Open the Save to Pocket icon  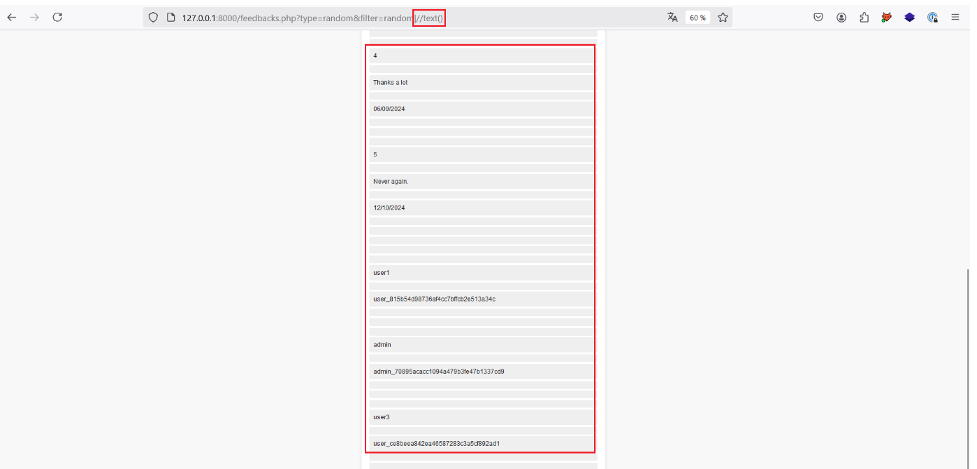pos(818,18)
